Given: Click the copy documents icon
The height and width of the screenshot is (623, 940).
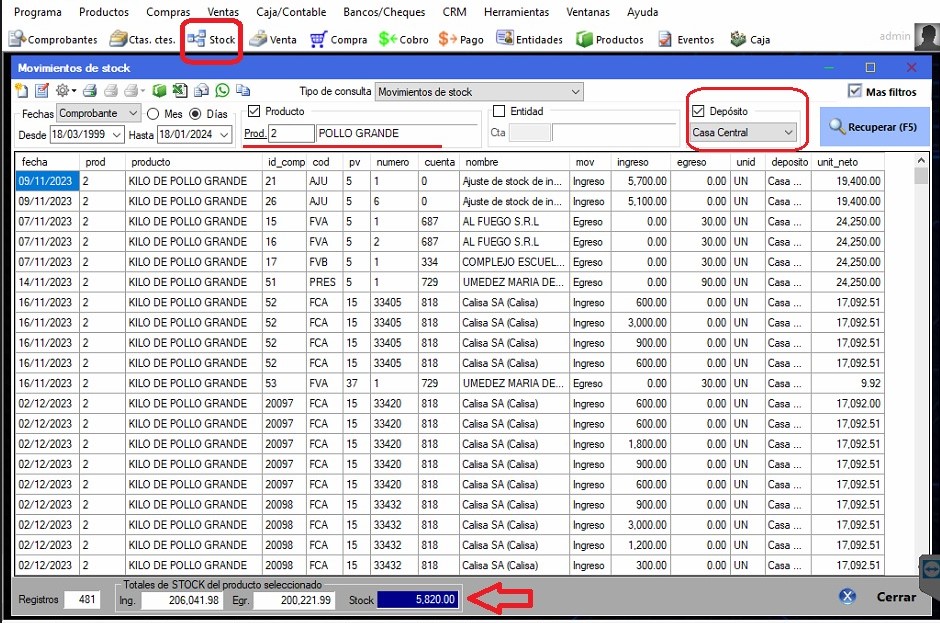Looking at the screenshot, I should click(x=243, y=91).
